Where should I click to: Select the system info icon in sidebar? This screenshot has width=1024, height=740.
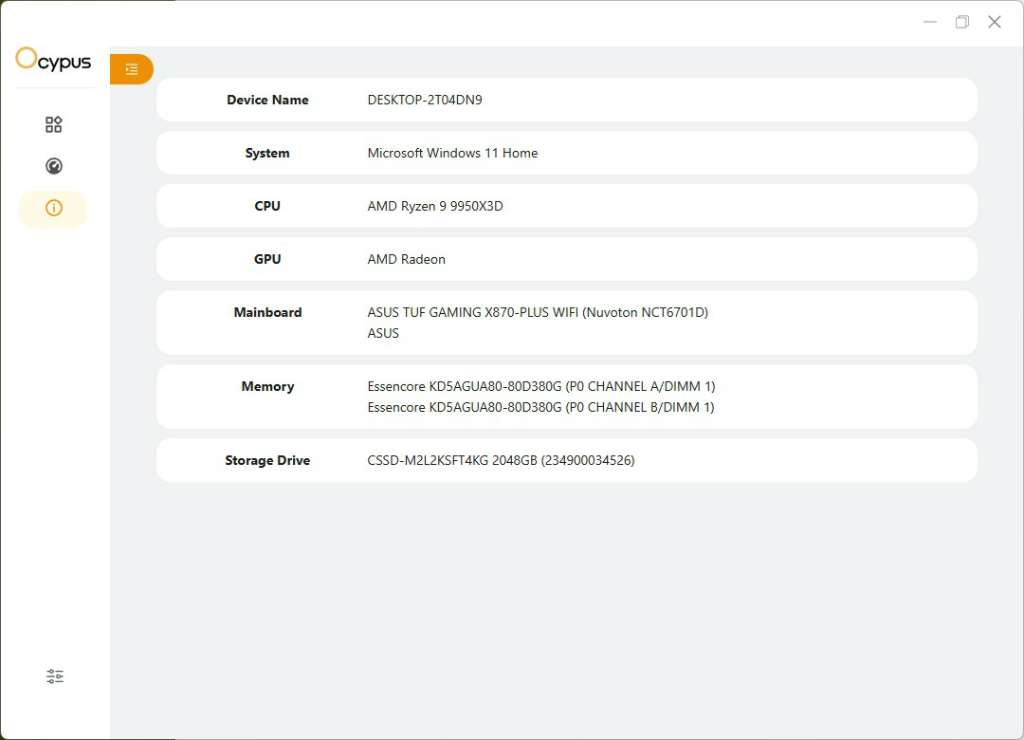pos(54,208)
